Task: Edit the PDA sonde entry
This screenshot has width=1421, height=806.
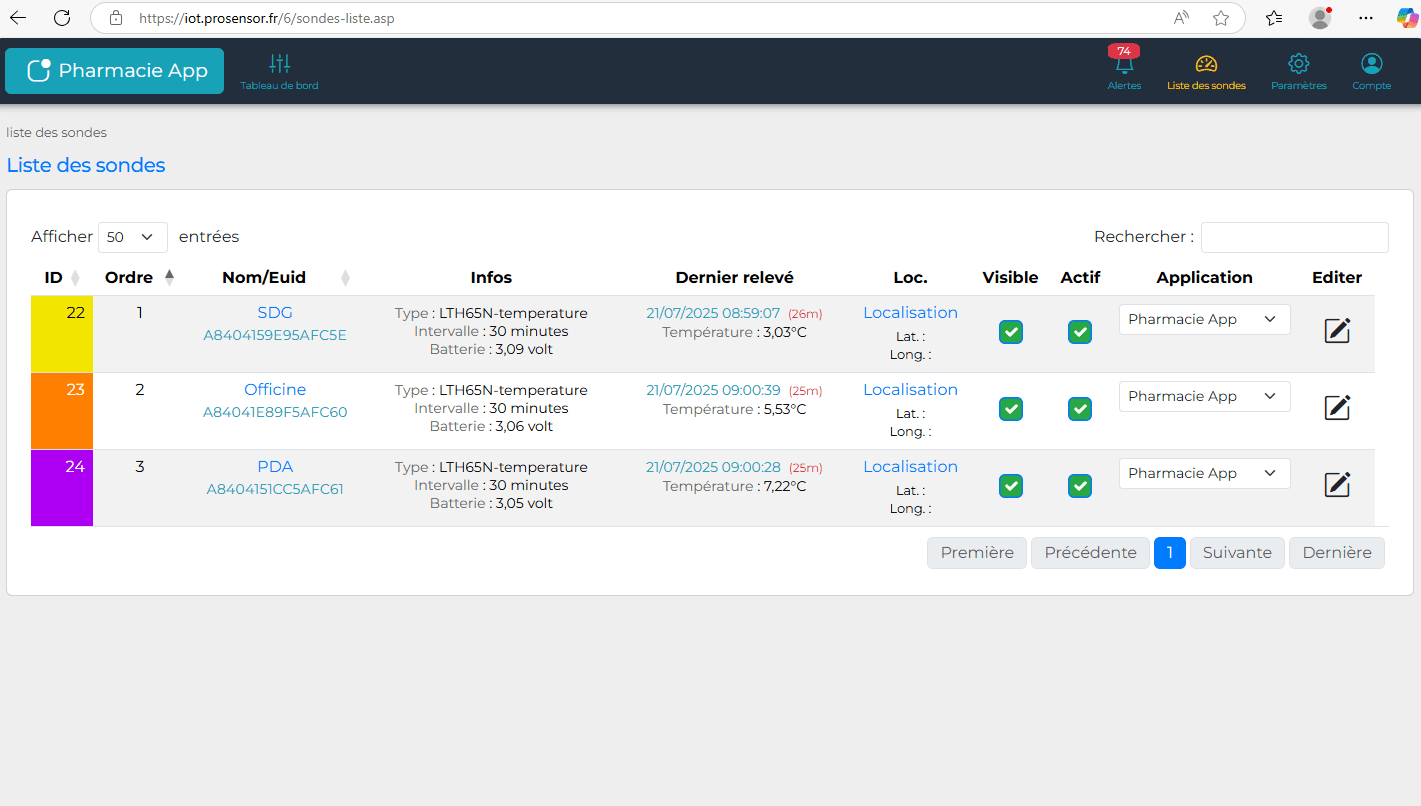Action: (1337, 484)
